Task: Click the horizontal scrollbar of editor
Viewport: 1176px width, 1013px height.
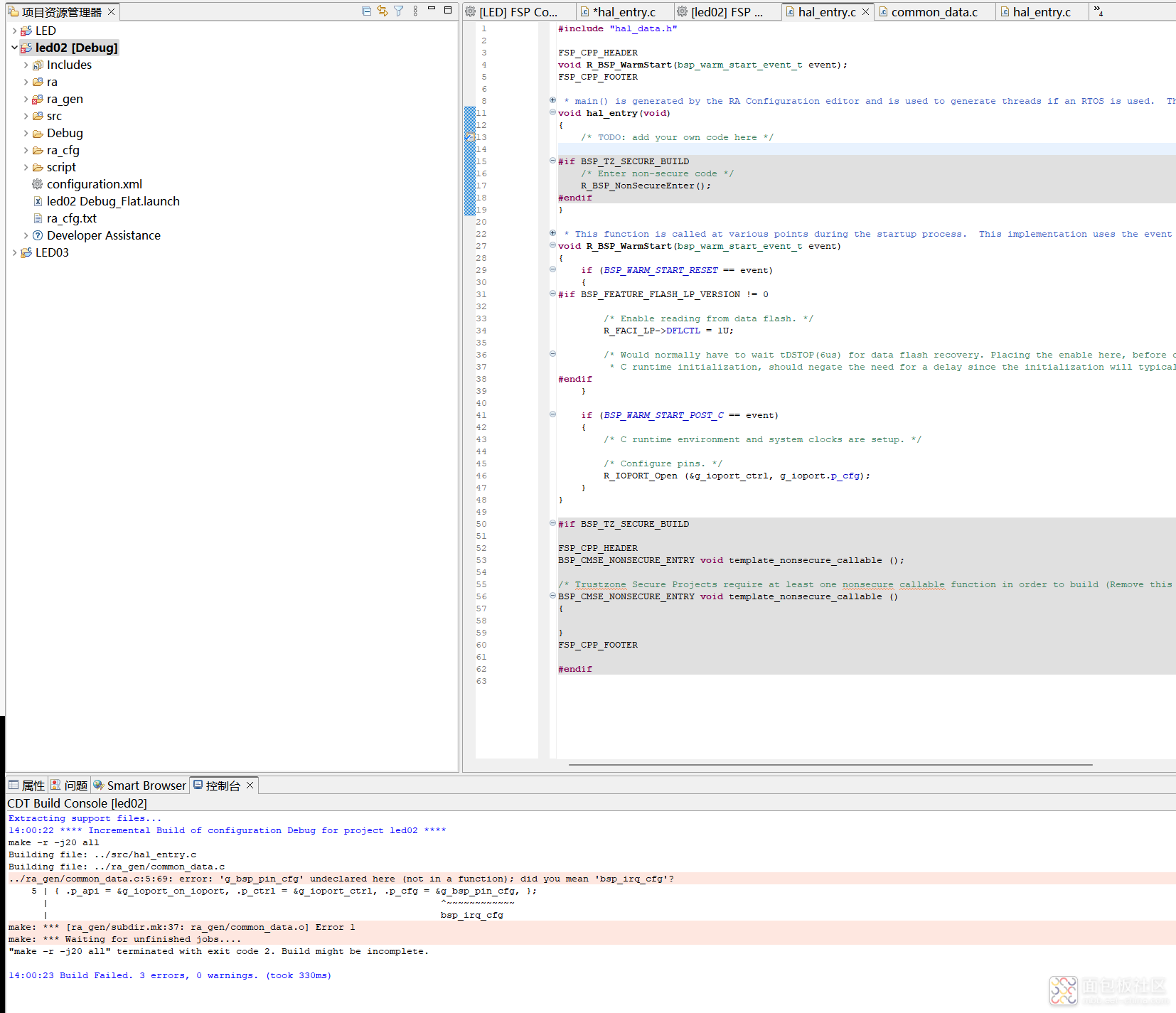Action: [x=830, y=765]
